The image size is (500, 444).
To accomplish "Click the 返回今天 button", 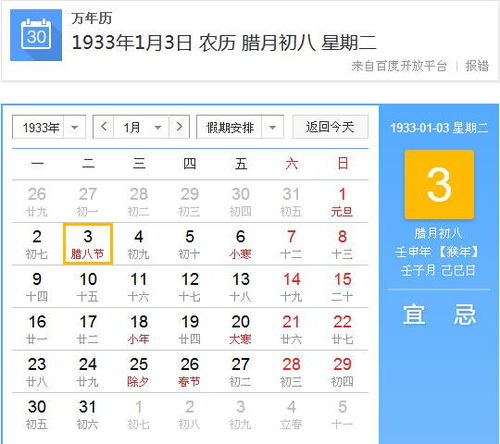I will point(330,127).
